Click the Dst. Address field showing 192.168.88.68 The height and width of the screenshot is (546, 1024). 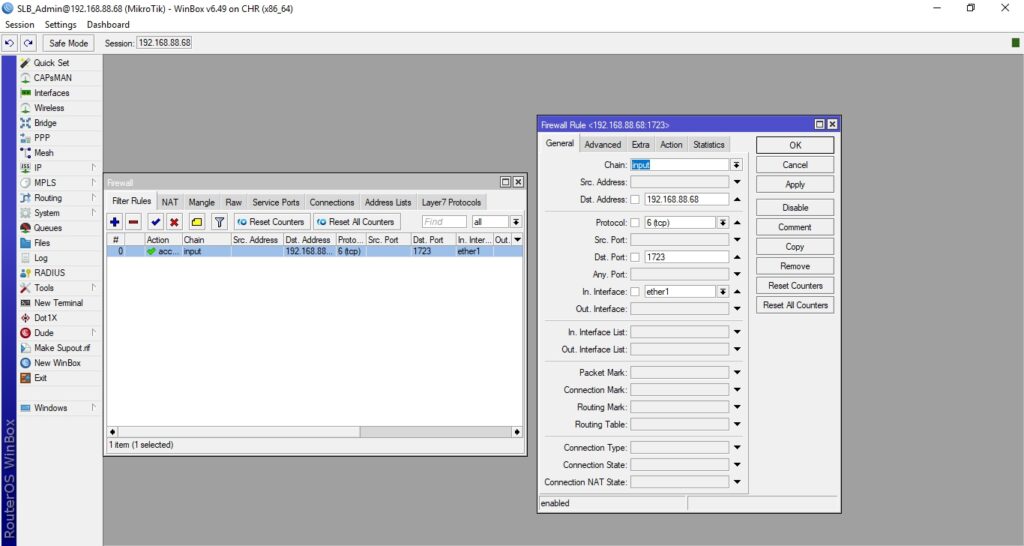pos(686,200)
